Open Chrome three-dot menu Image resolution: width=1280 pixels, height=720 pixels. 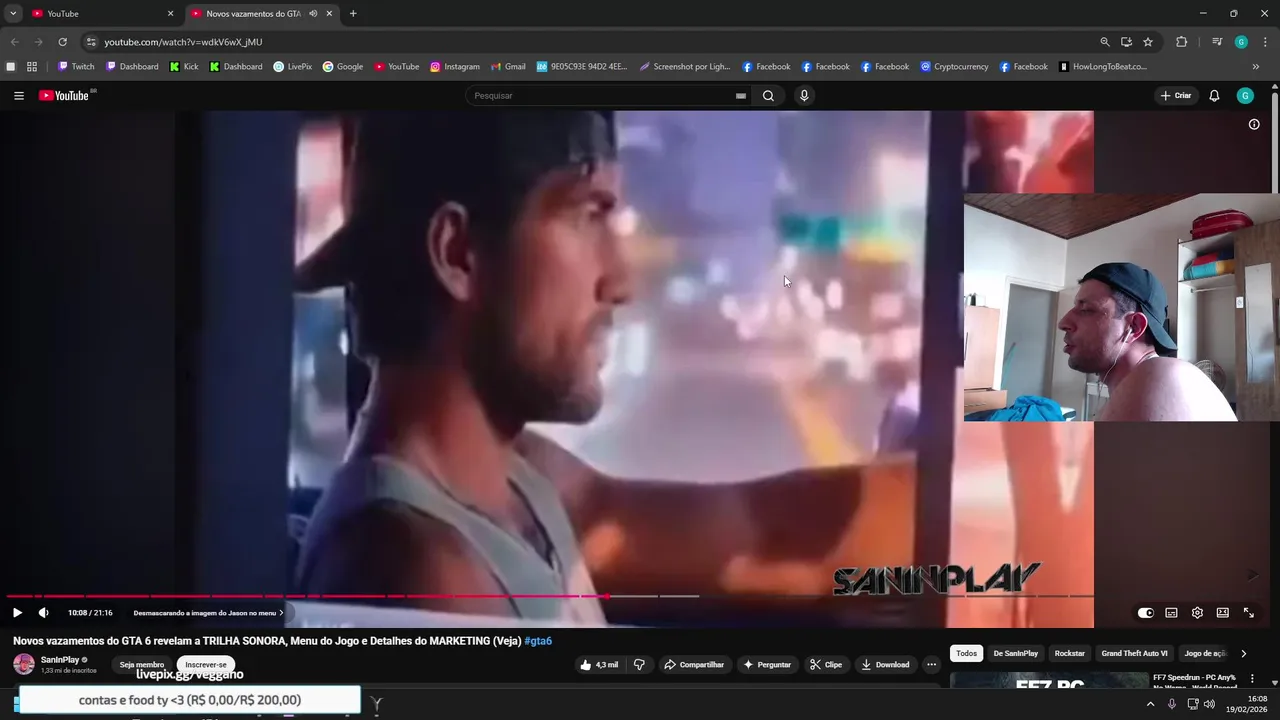click(1265, 42)
